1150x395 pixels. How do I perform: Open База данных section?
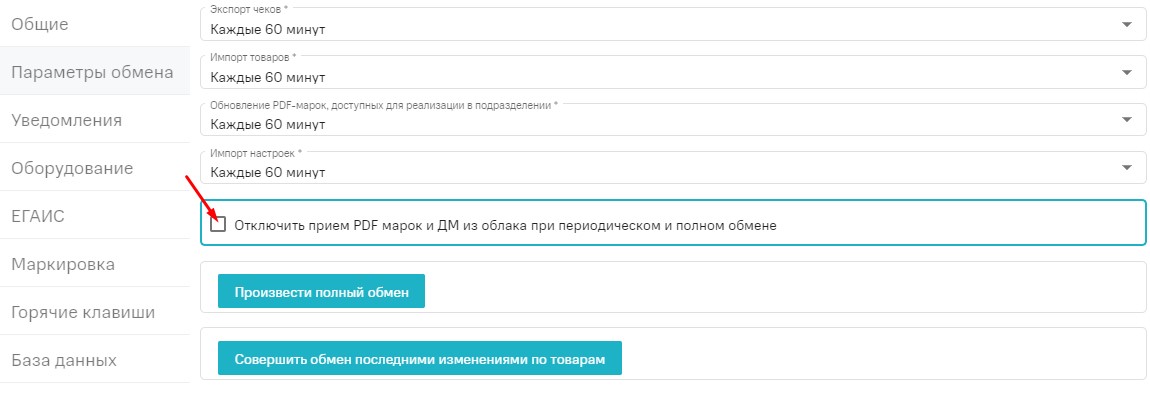pyautogui.click(x=95, y=360)
